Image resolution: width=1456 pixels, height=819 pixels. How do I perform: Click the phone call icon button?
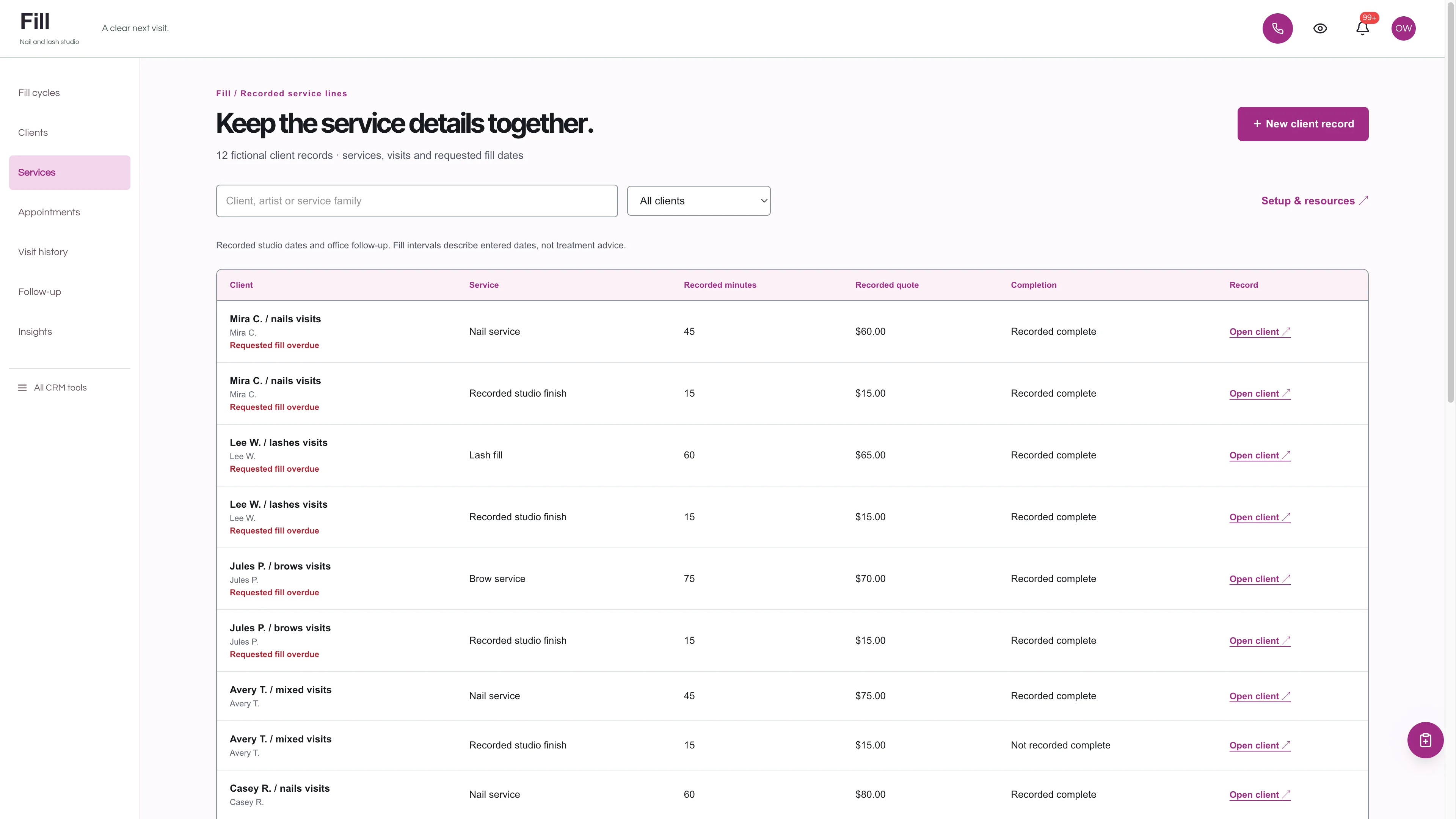1277,28
